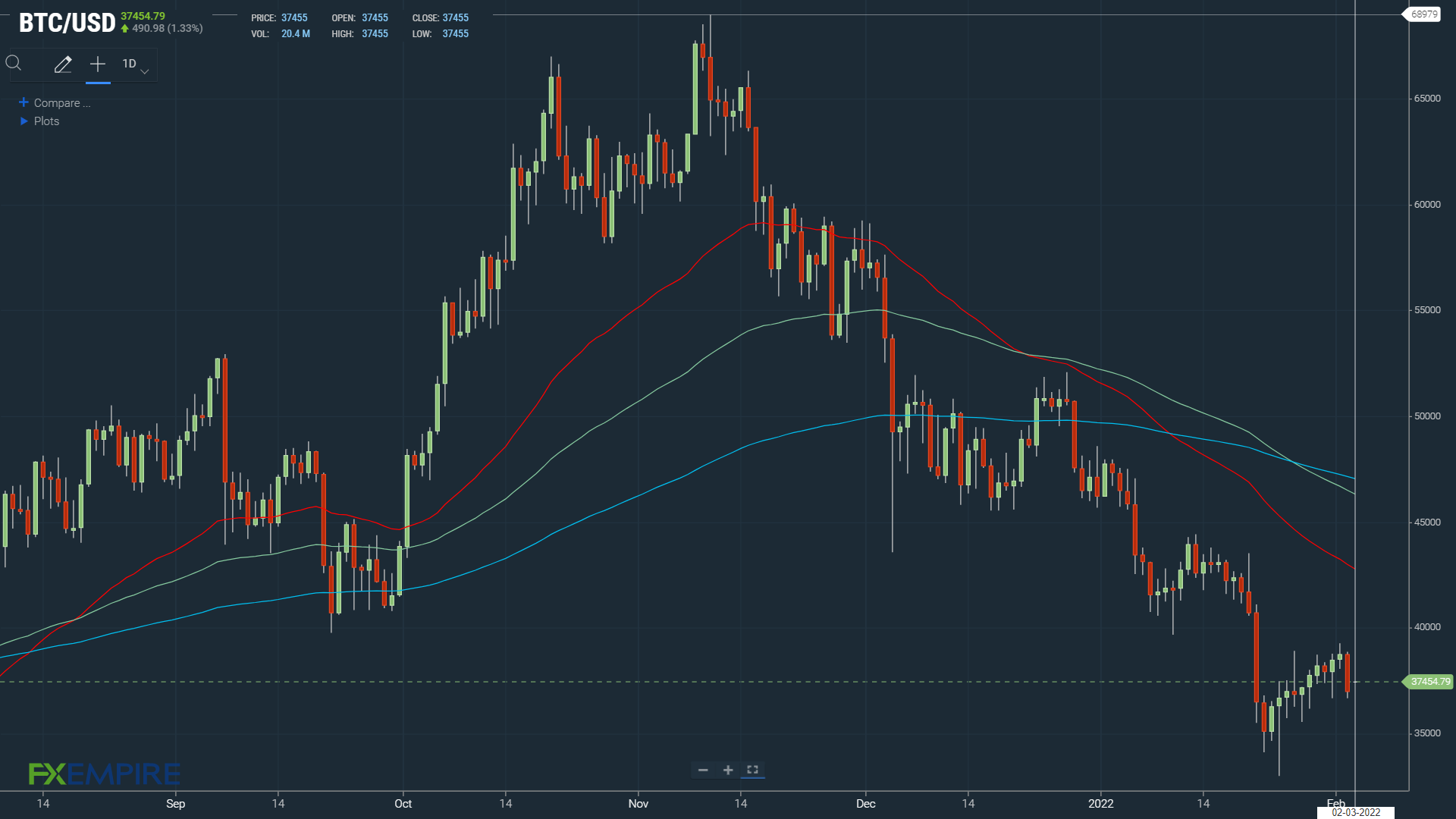This screenshot has height=819, width=1456.
Task: Click the 490.98 (1.33%) change value
Action: [x=168, y=28]
